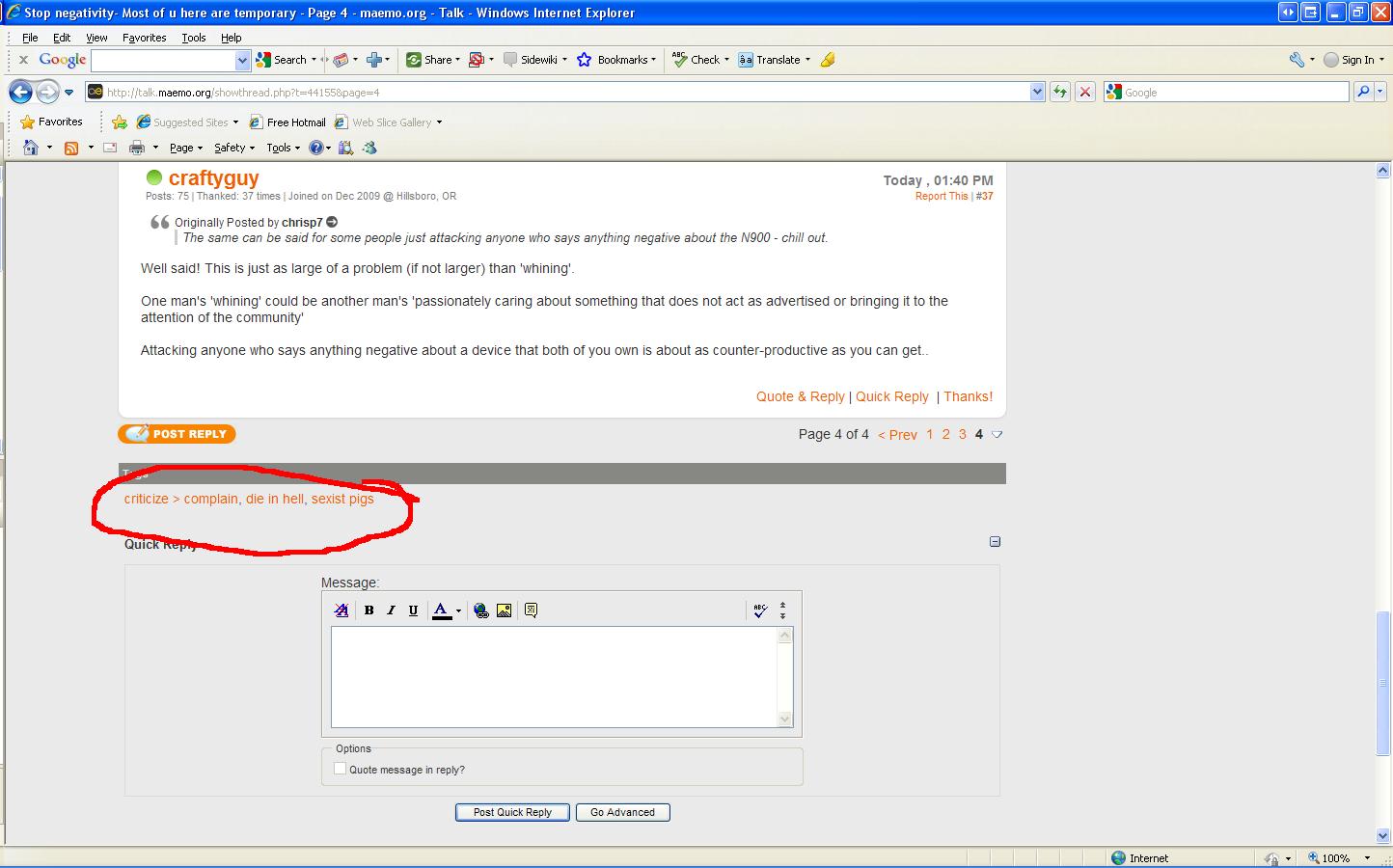Enable the Quote message in reply checkbox
This screenshot has width=1393, height=868.
[x=340, y=769]
